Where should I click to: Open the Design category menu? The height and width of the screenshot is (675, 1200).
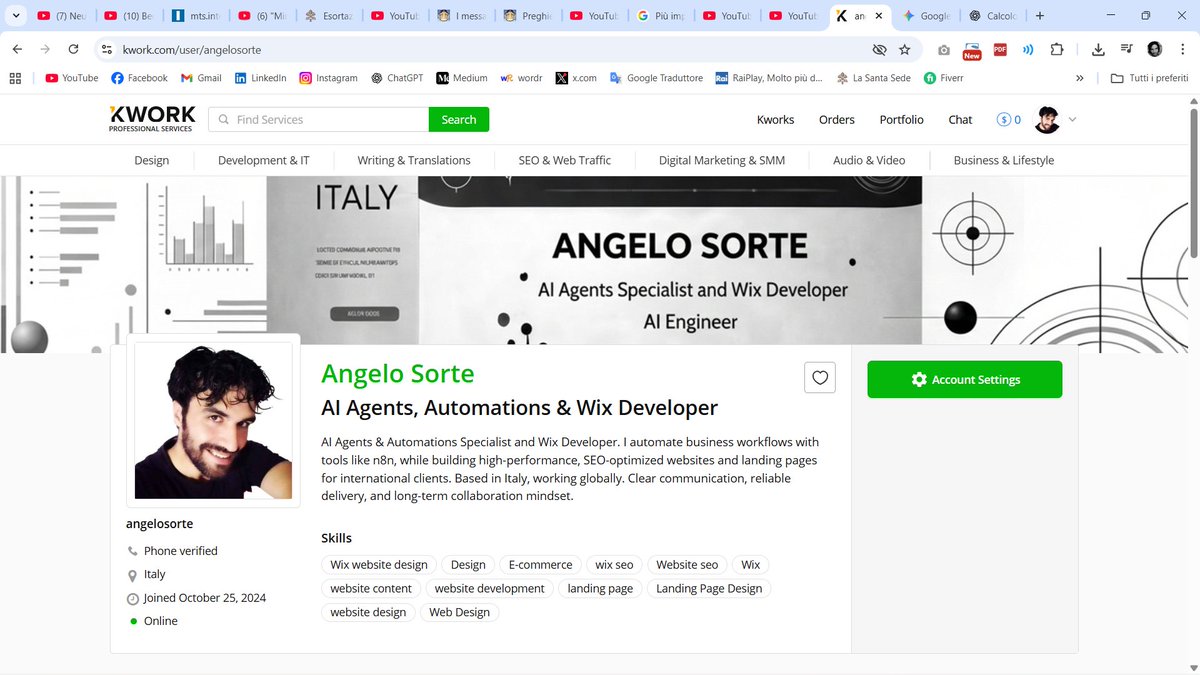tap(151, 160)
